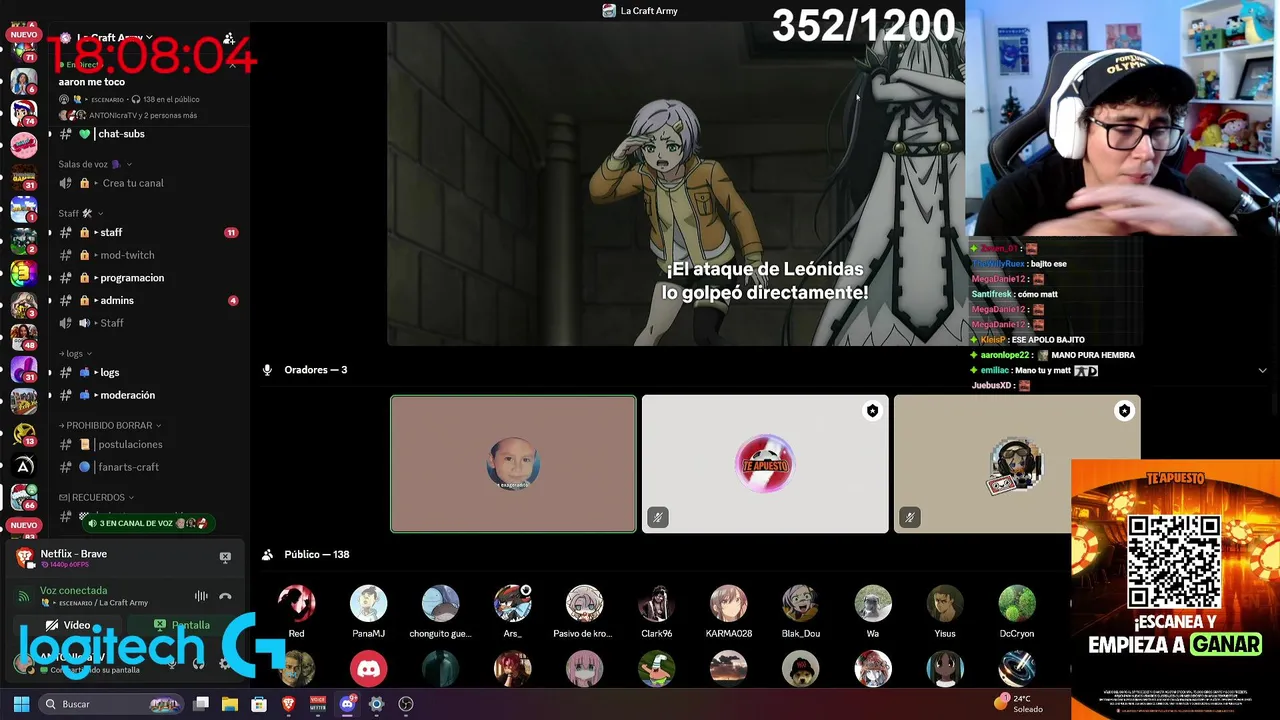Collapse the En Directo stage info chevron
The width and height of the screenshot is (1280, 720).
tap(232, 65)
